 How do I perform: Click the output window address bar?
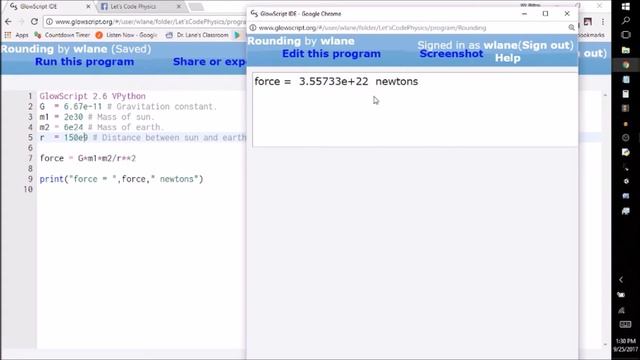[x=408, y=28]
